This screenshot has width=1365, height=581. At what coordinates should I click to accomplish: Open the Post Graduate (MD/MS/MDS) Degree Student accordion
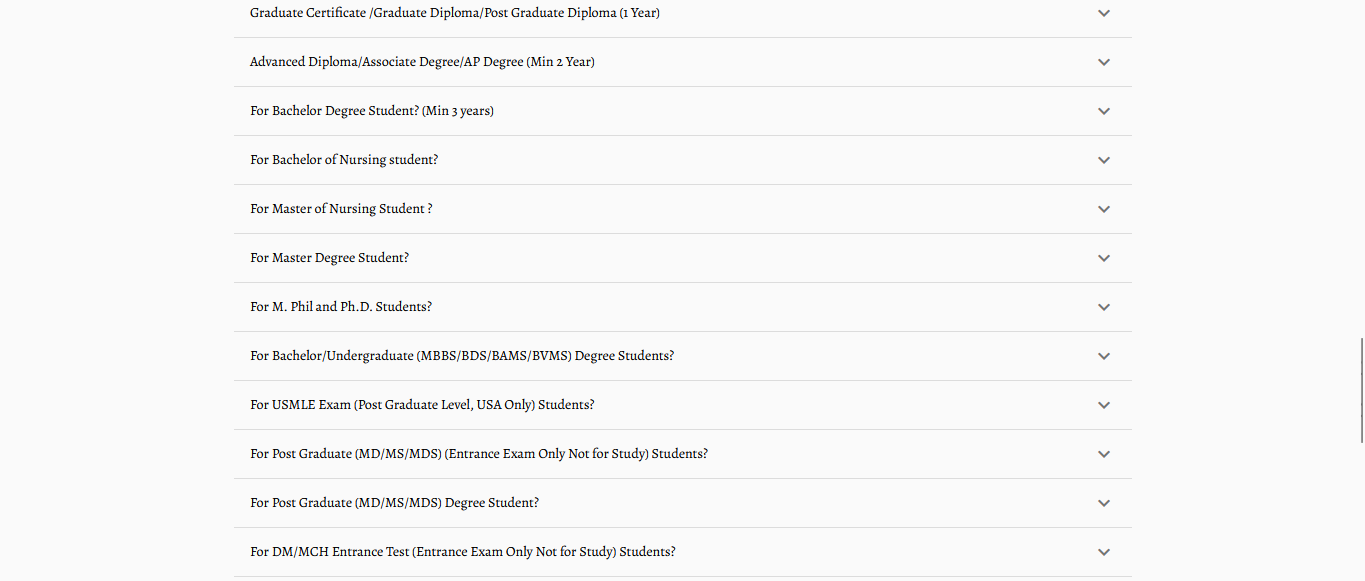pos(1104,503)
